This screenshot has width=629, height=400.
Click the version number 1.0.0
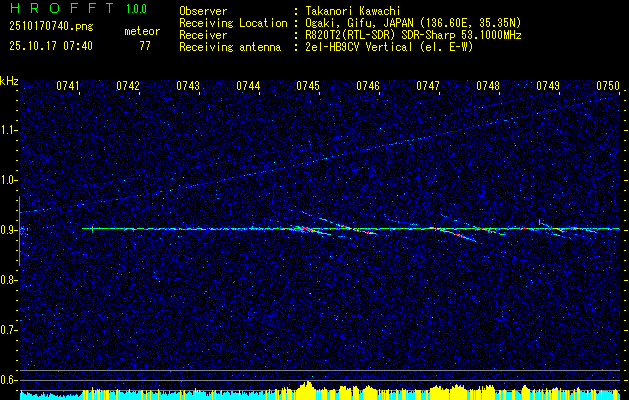pos(136,9)
